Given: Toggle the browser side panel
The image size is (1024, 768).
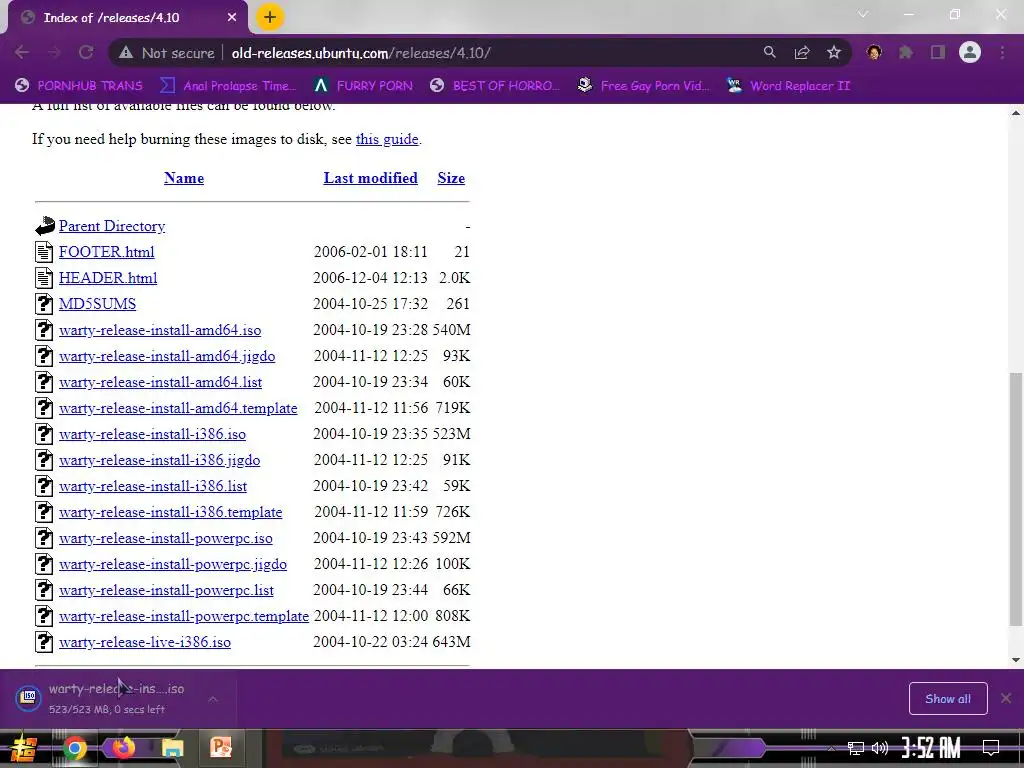Looking at the screenshot, I should tap(938, 53).
